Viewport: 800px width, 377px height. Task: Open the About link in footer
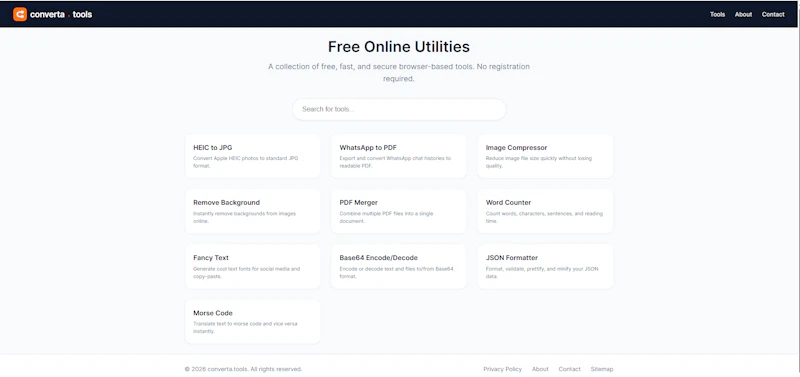point(540,369)
